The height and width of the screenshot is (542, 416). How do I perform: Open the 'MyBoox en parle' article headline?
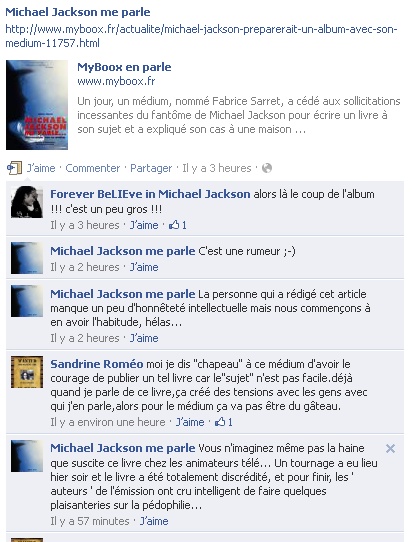[x=124, y=67]
